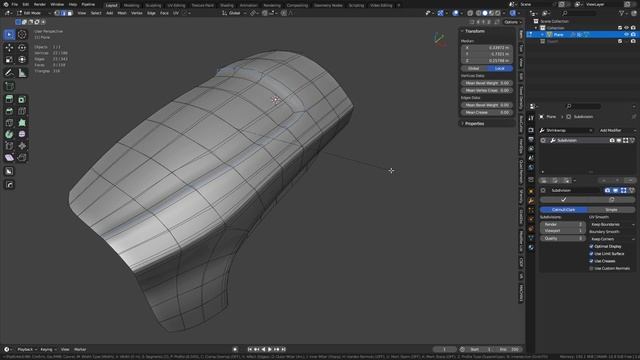Open the Vertex menu in viewport header
This screenshot has height=360, width=640.
click(x=136, y=13)
